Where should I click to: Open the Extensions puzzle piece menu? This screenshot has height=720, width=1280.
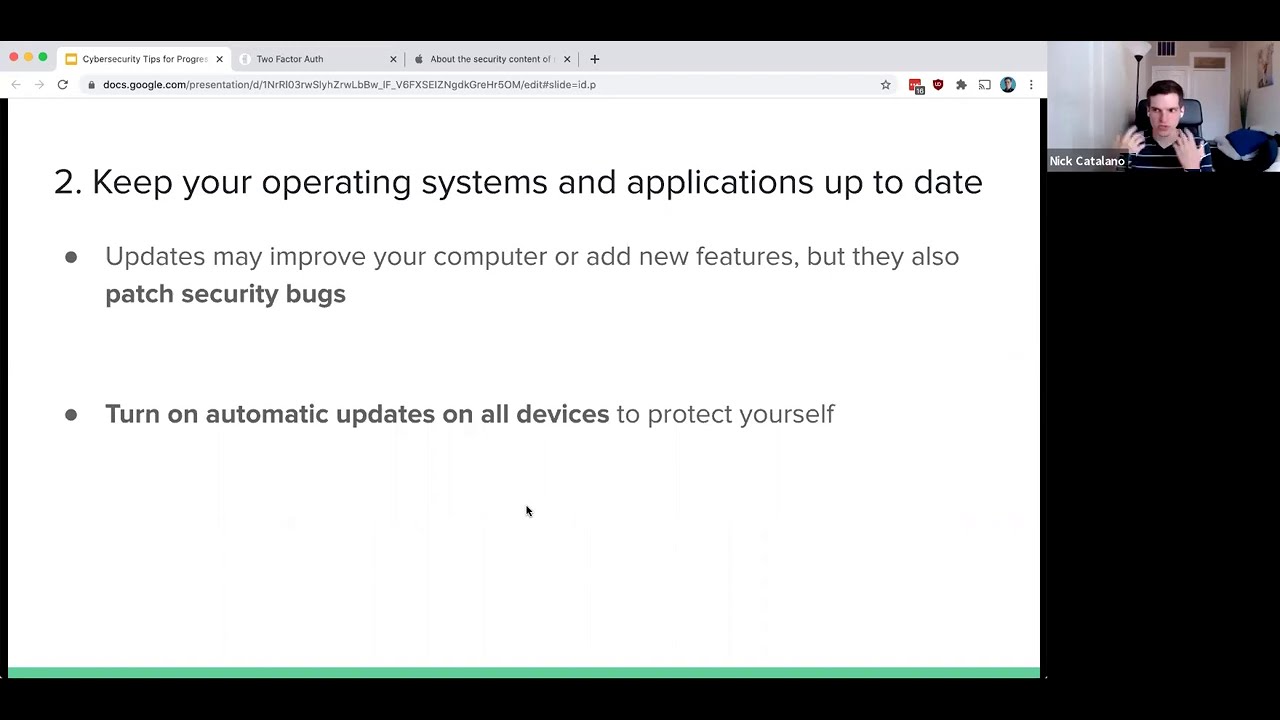coord(961,85)
